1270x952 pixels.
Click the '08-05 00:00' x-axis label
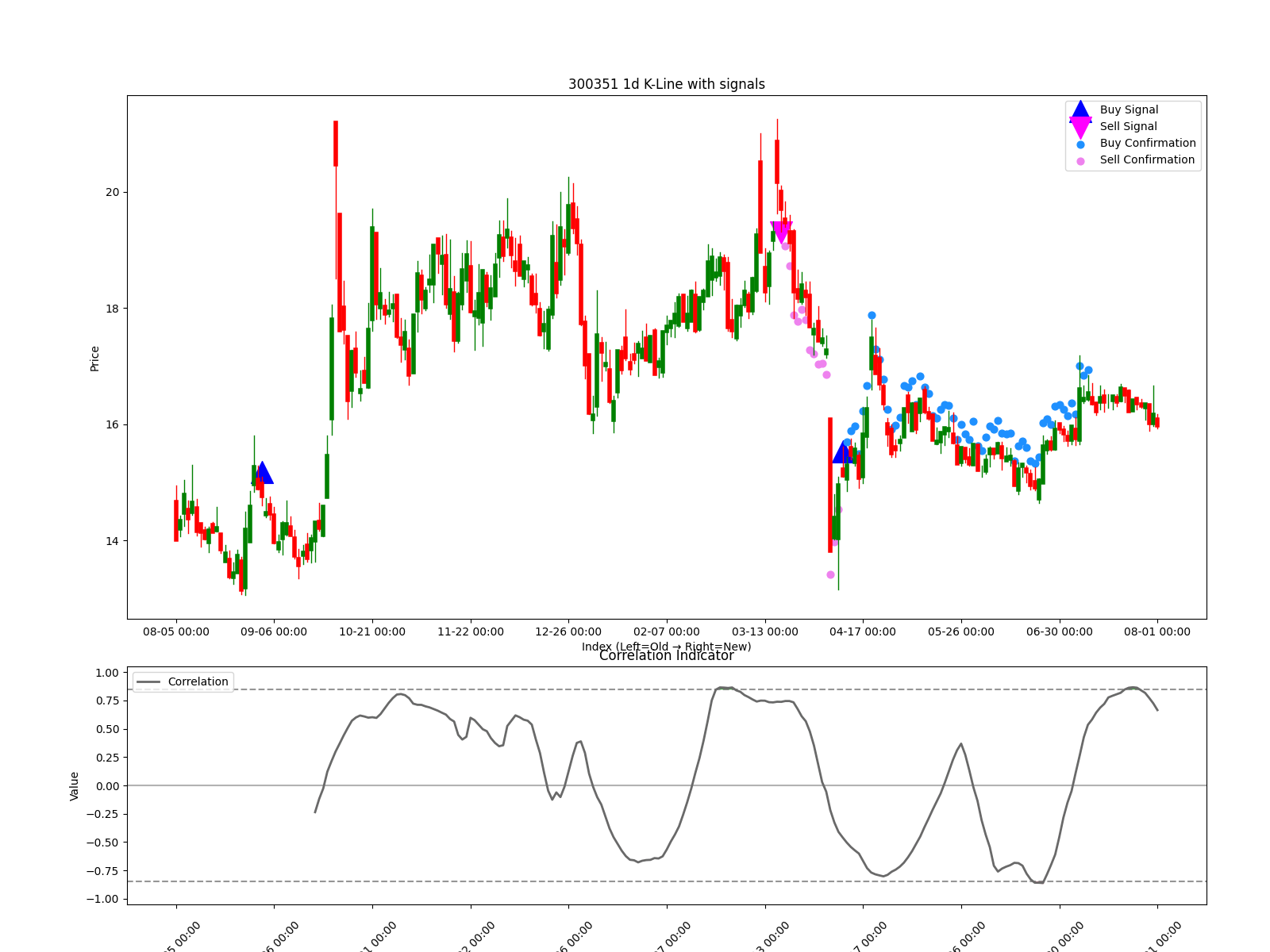tap(176, 632)
